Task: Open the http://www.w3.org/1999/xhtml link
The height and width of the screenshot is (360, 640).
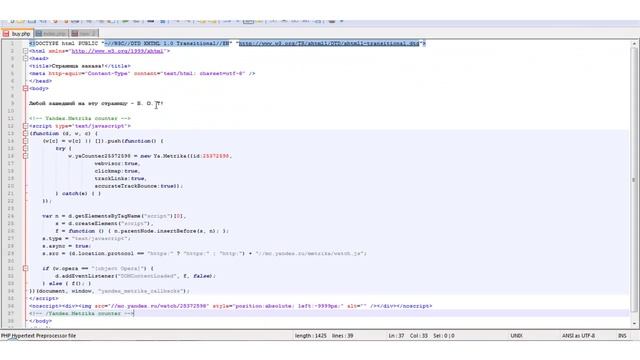Action: click(118, 51)
